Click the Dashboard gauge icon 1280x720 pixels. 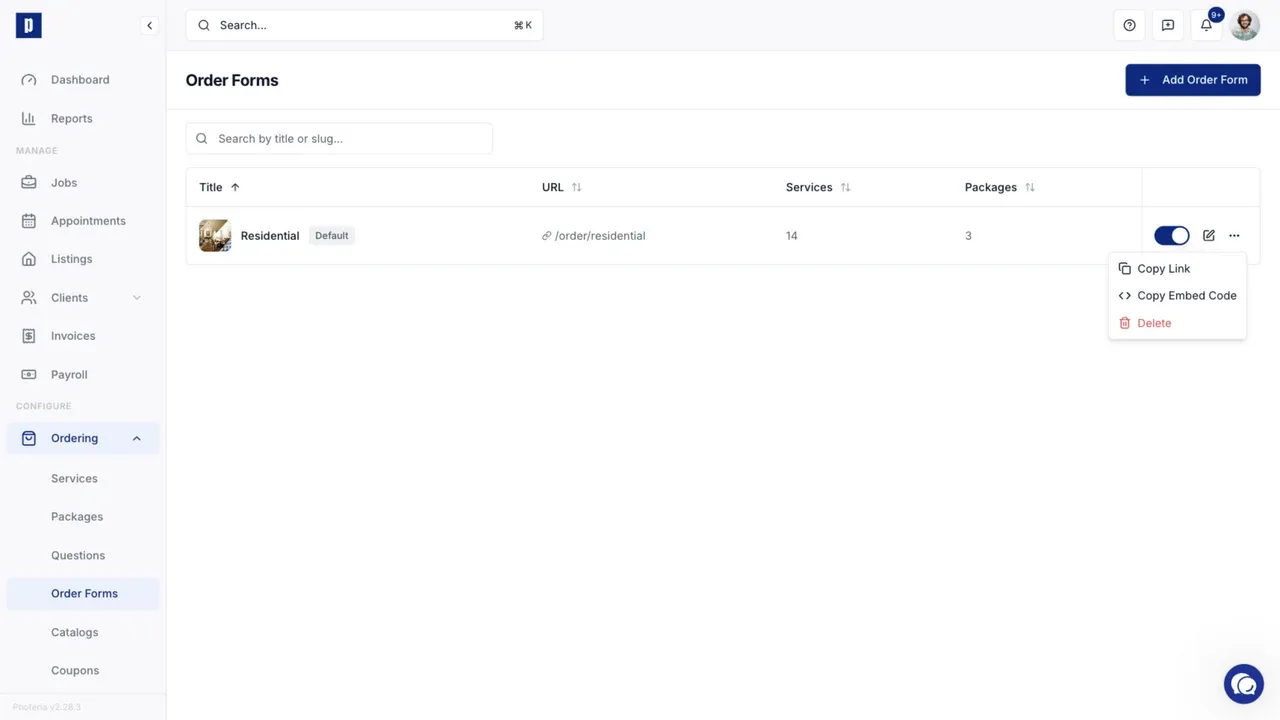click(x=29, y=80)
